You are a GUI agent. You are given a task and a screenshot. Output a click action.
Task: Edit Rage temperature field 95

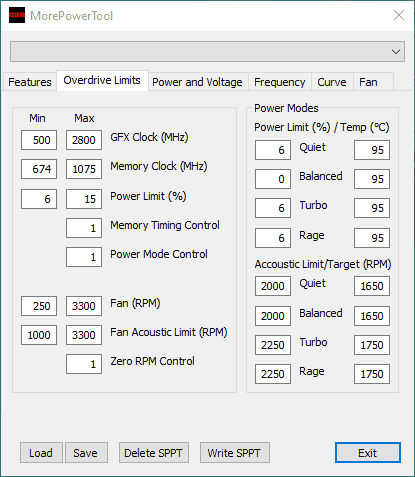click(372, 238)
